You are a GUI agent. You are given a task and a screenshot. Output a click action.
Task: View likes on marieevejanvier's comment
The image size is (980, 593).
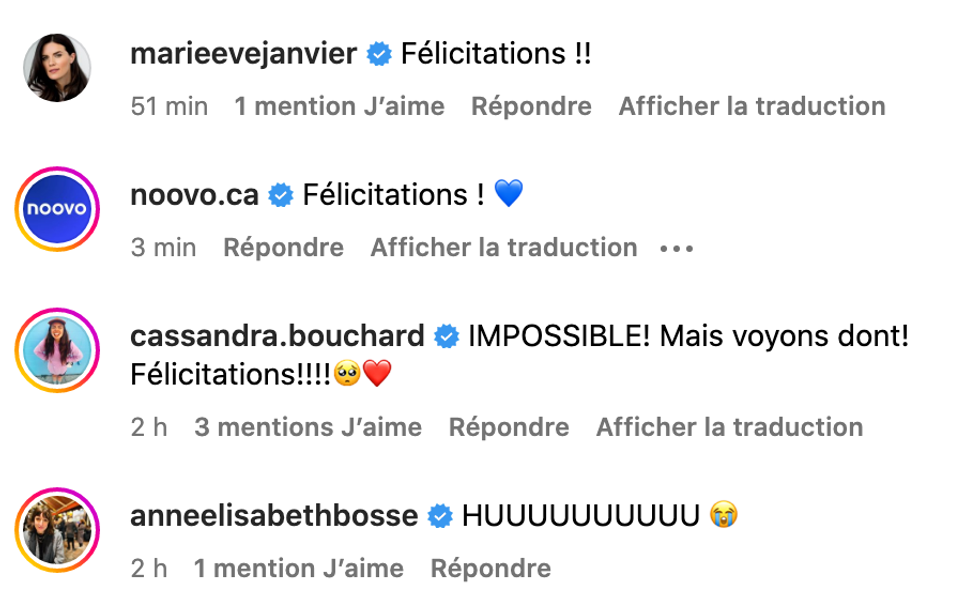[337, 106]
